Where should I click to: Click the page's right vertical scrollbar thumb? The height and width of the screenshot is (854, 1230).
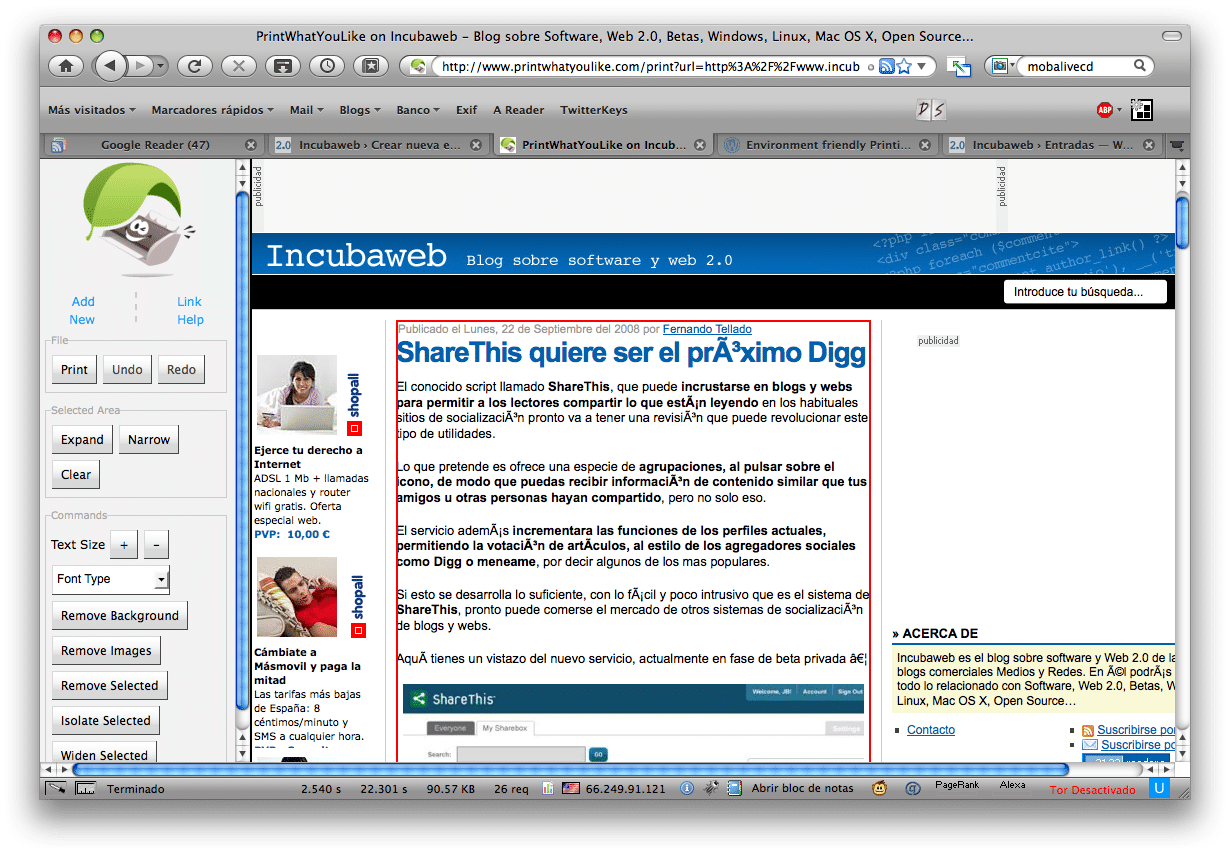[x=1182, y=221]
